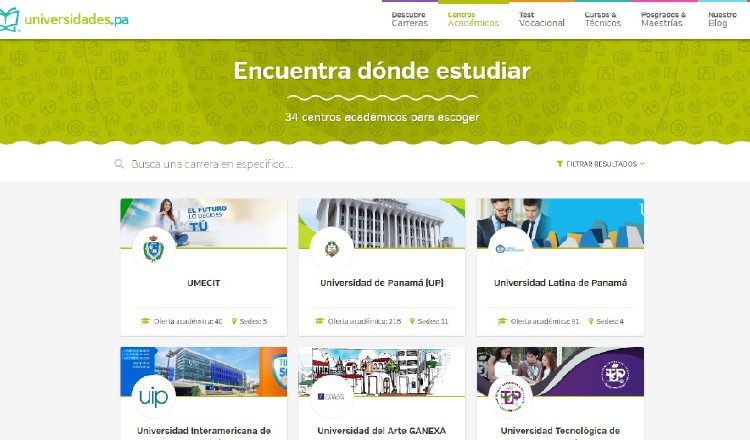Expand the Filtrar Resultados dropdown
The height and width of the screenshot is (440, 750).
tap(600, 164)
